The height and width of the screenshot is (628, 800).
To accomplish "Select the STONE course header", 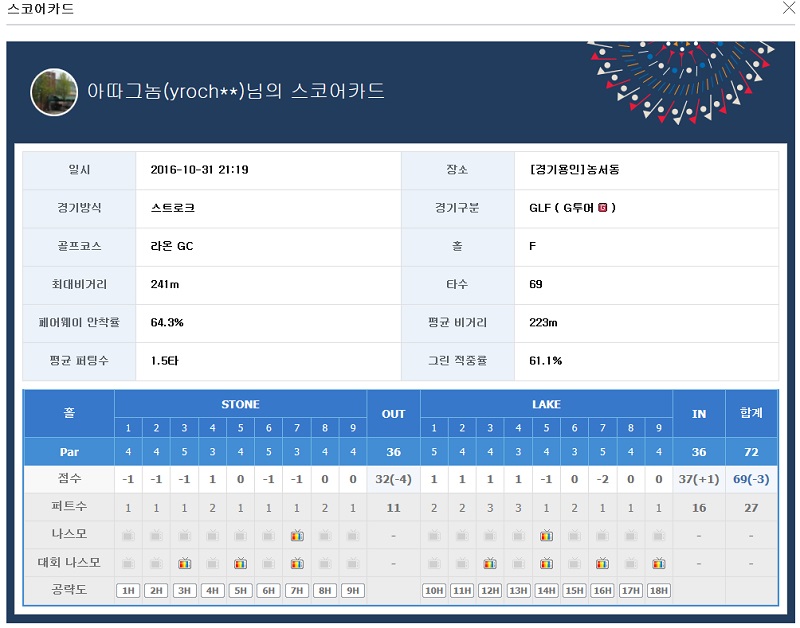I will tap(240, 404).
